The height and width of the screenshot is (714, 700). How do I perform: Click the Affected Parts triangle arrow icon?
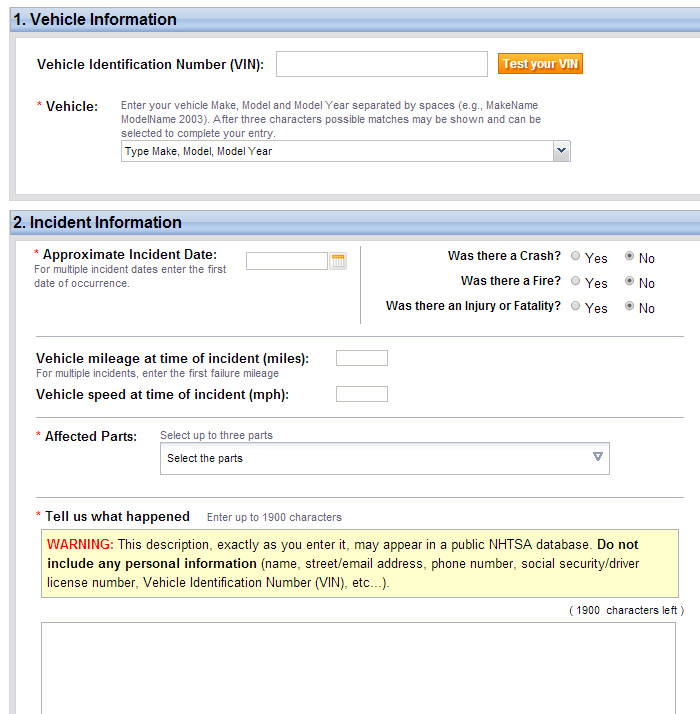[597, 457]
